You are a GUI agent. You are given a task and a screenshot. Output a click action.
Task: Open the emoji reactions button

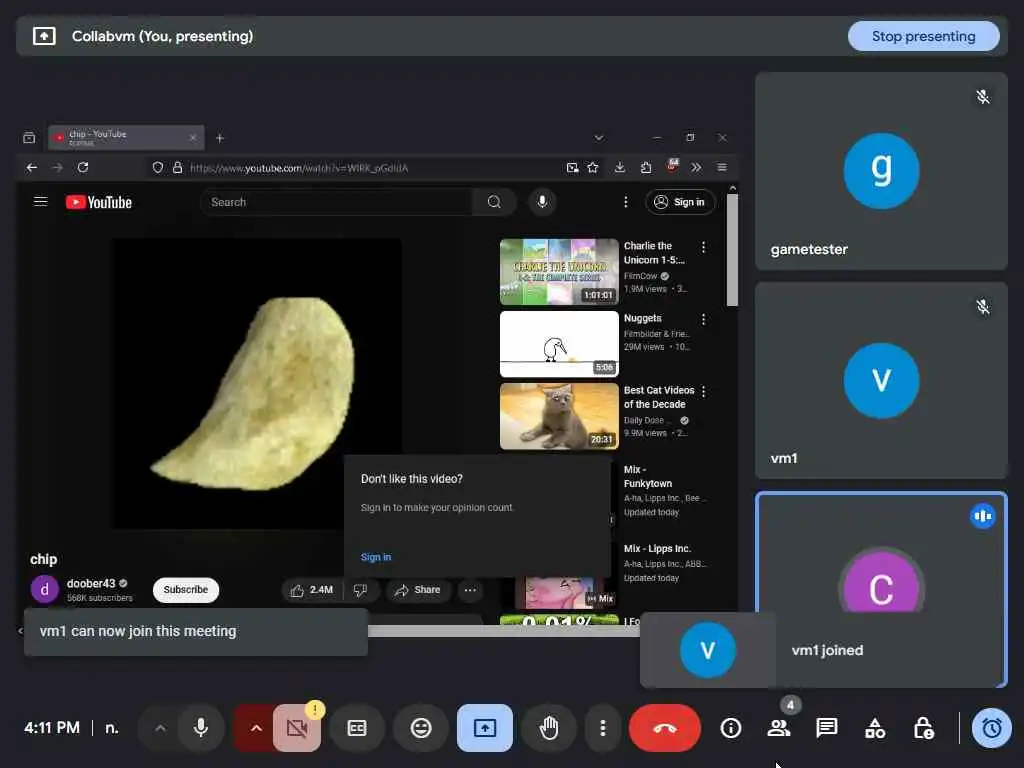(421, 728)
